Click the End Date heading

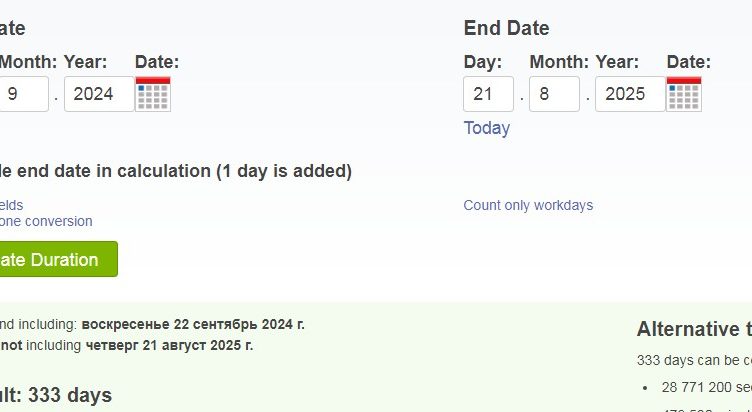(x=506, y=28)
